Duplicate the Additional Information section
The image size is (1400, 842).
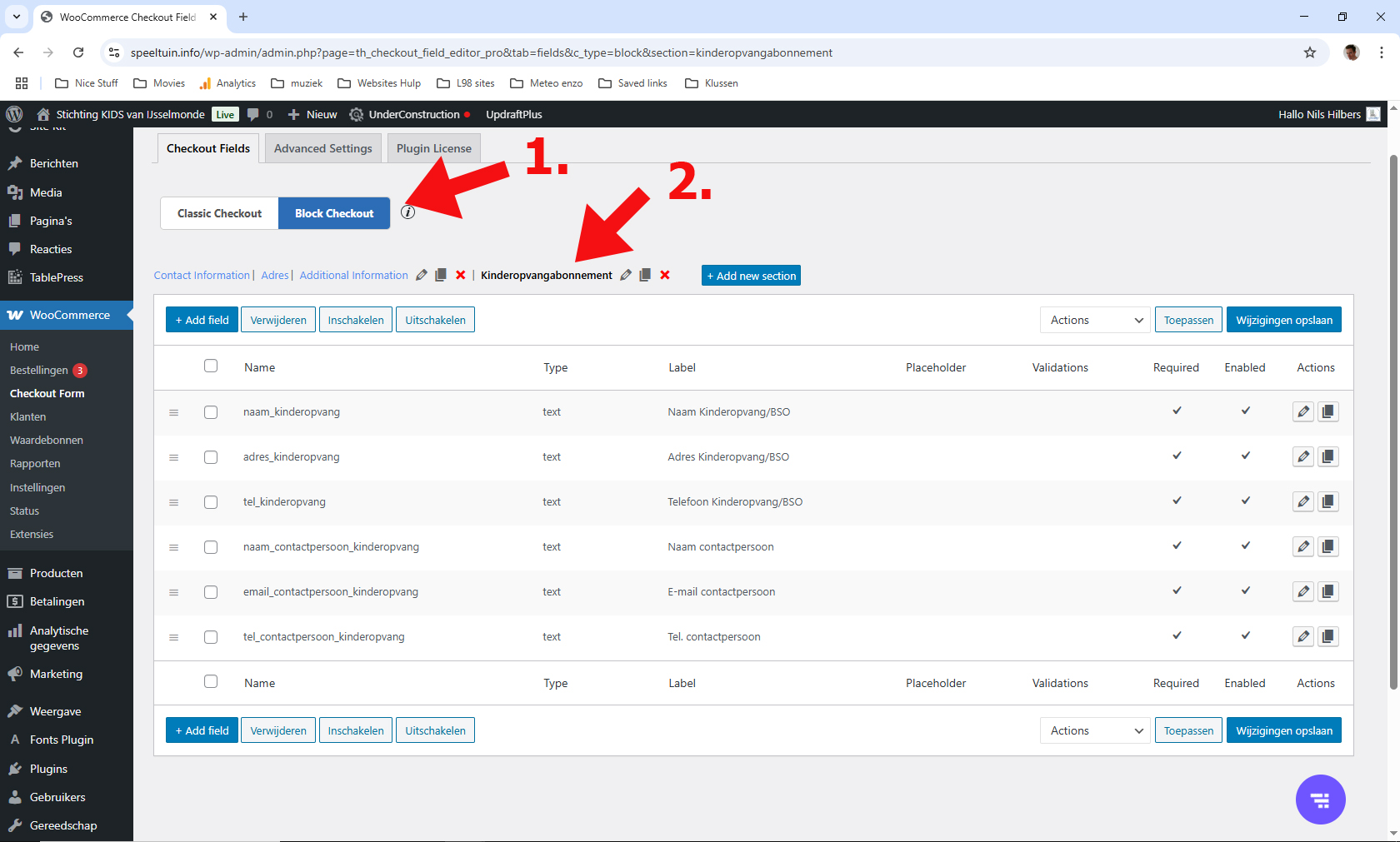point(441,276)
